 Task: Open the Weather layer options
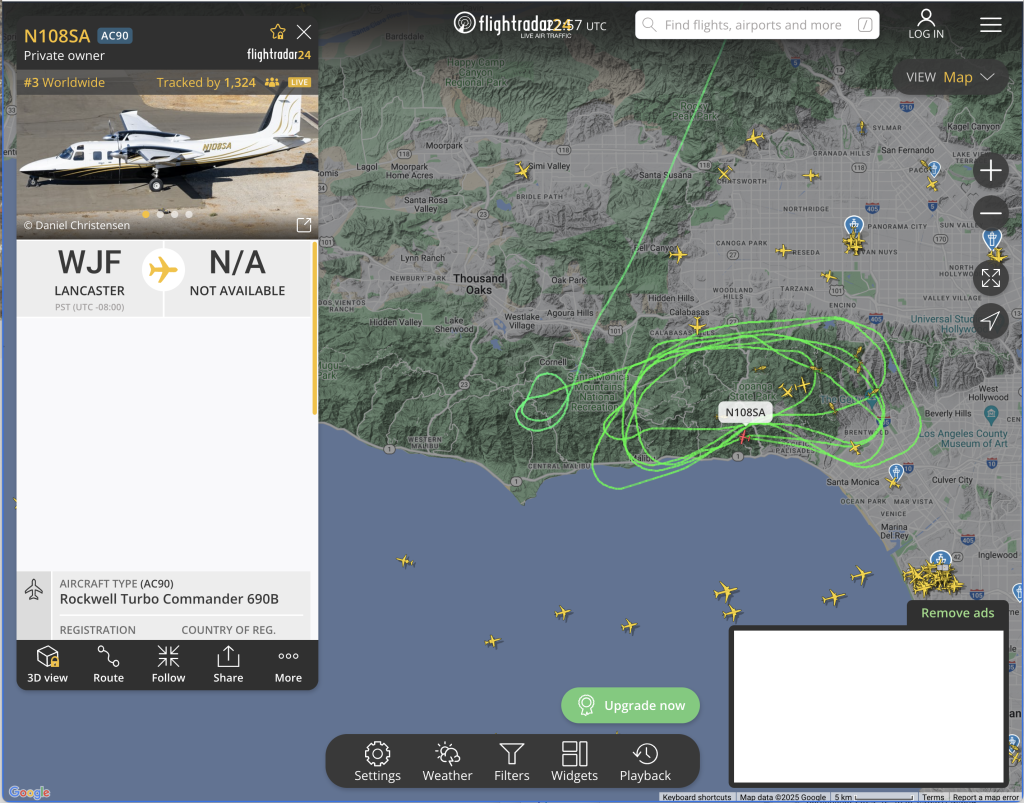447,761
